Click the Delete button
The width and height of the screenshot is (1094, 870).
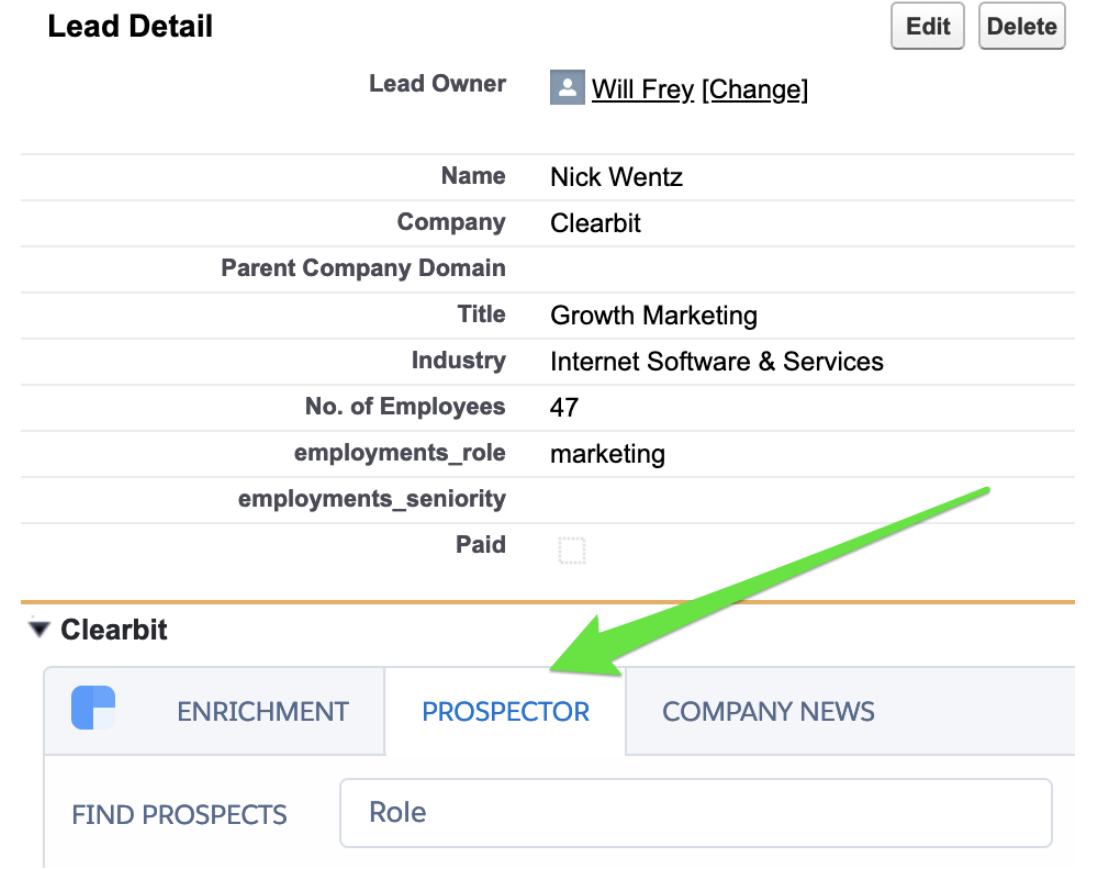click(x=1021, y=27)
